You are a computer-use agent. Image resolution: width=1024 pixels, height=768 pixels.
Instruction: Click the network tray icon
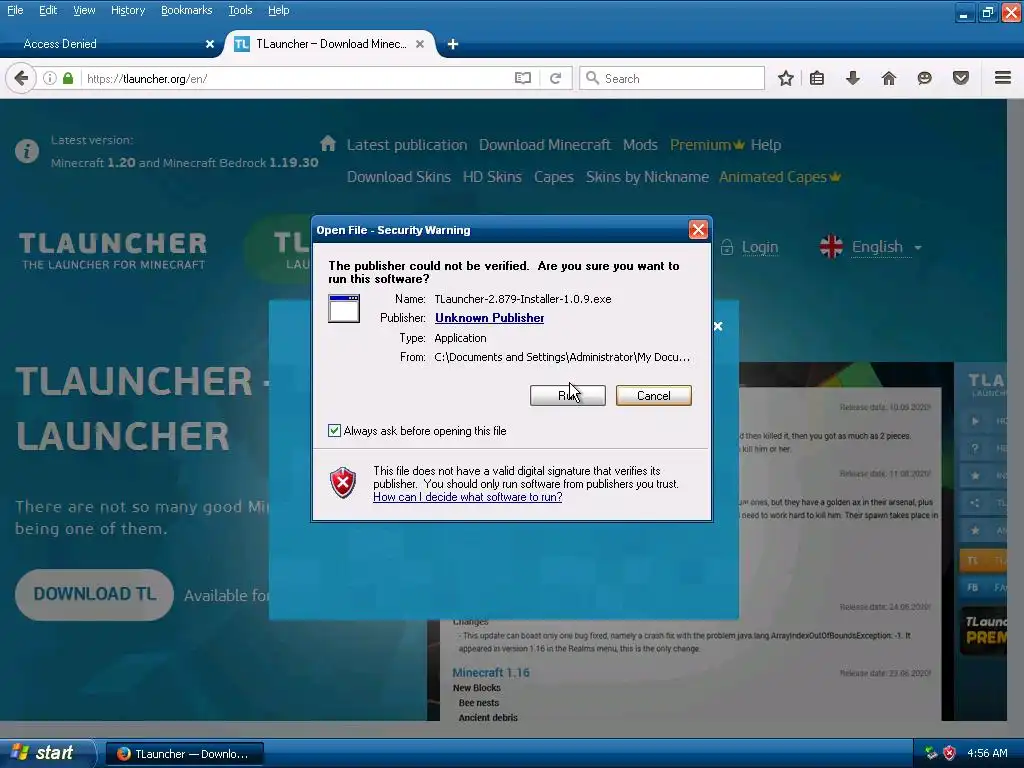click(x=931, y=753)
